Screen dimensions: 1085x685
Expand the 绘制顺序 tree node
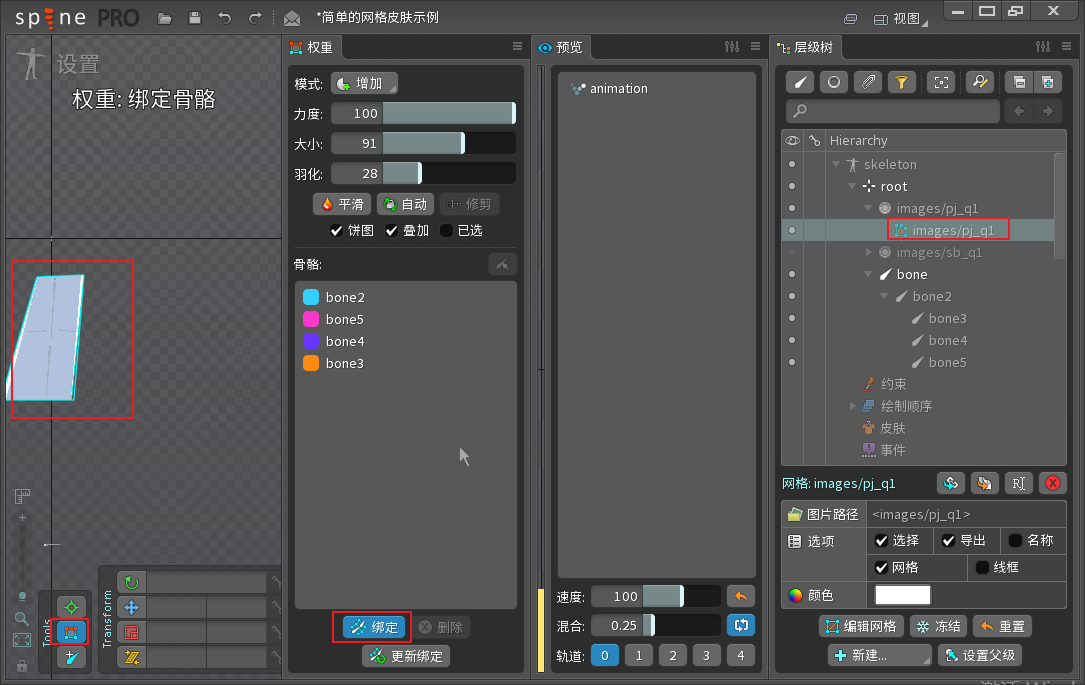852,406
